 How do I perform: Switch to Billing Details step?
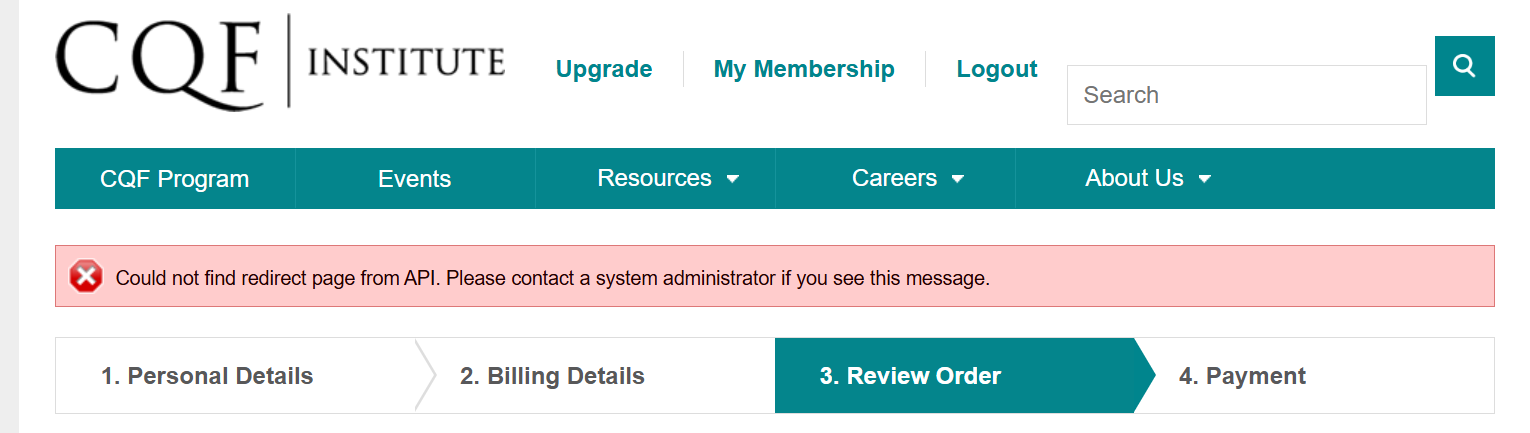[x=552, y=376]
